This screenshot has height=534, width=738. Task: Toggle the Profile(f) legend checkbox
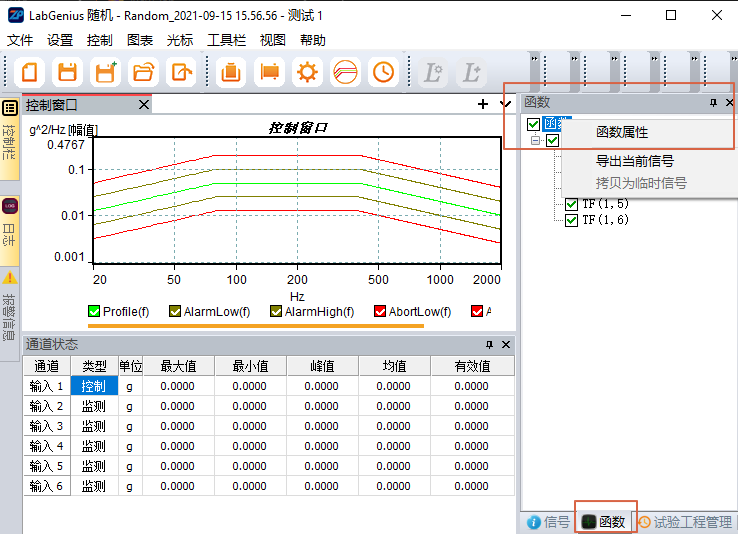94,311
